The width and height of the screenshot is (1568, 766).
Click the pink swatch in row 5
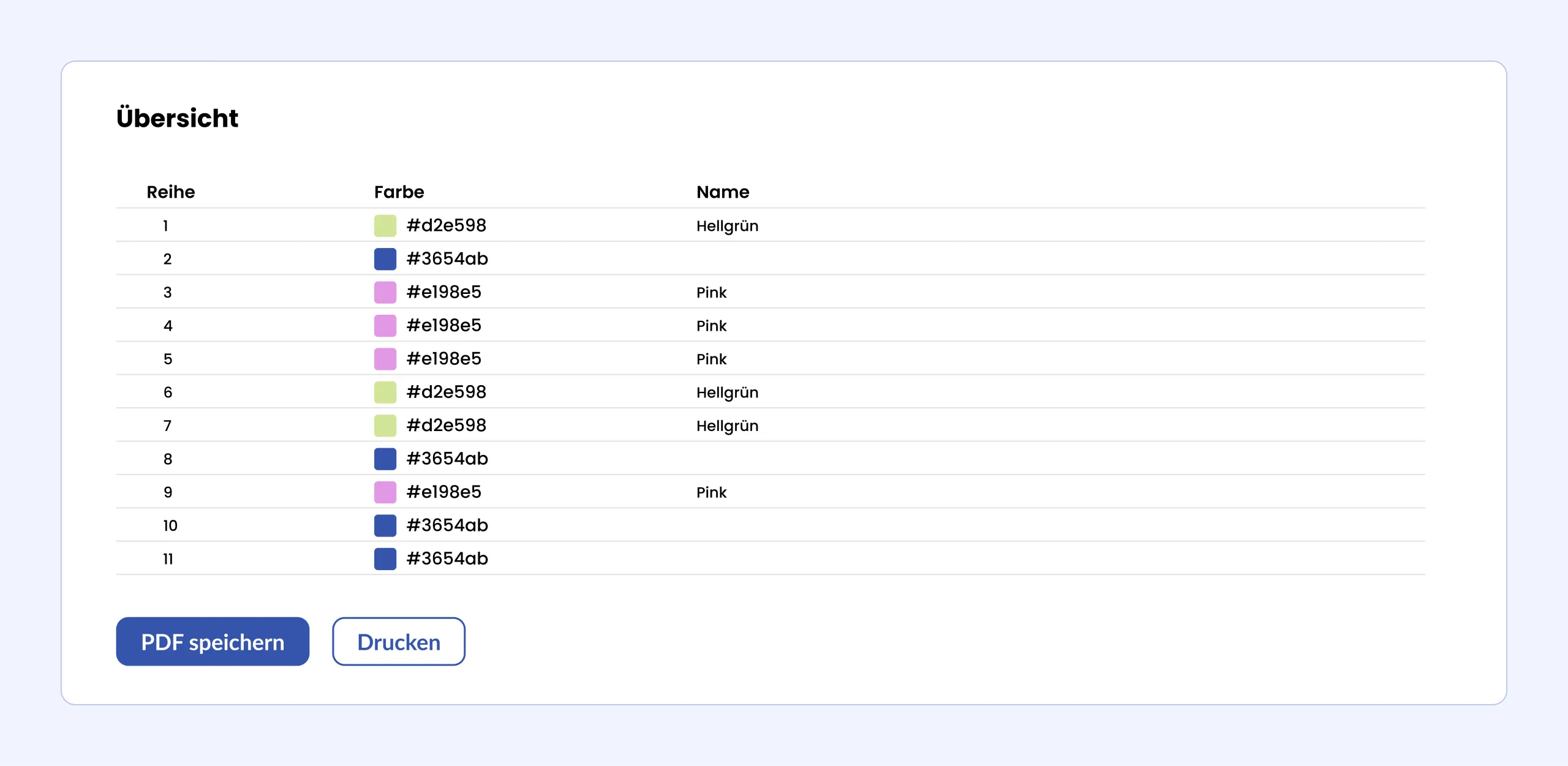(x=385, y=359)
